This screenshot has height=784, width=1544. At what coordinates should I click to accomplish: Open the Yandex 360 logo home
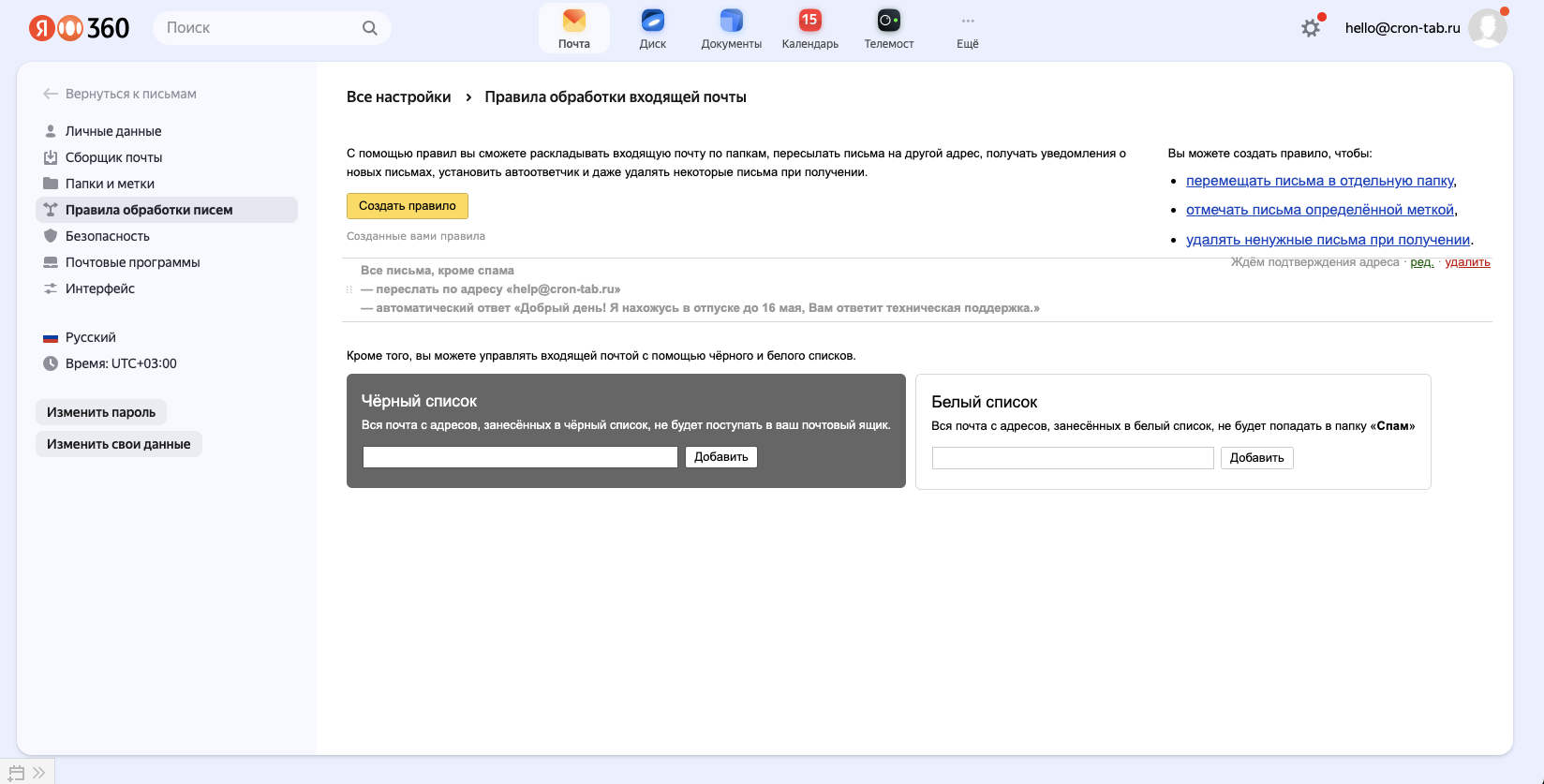pyautogui.click(x=79, y=28)
